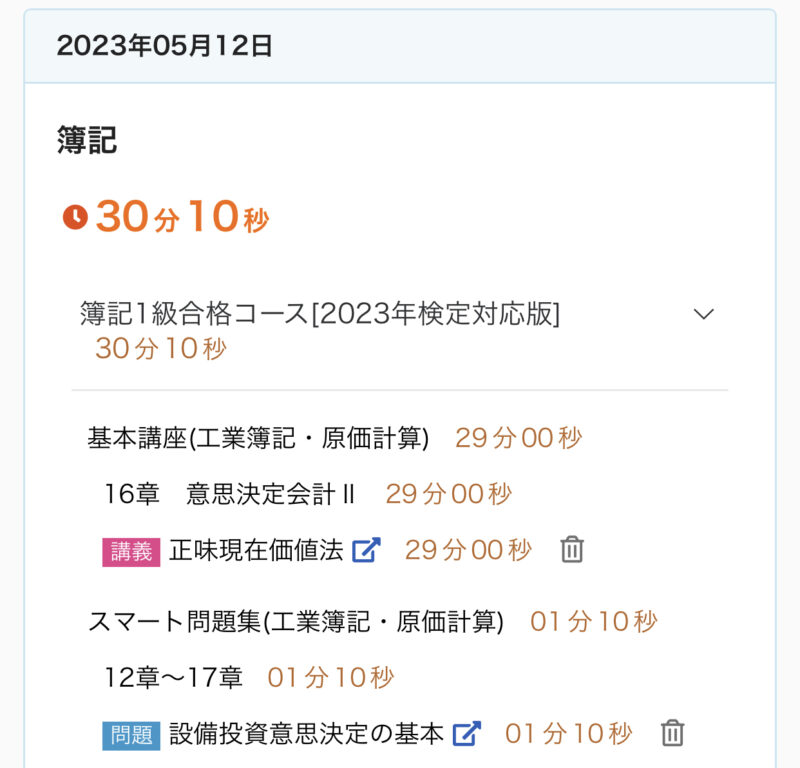800x768 pixels.
Task: Click the 簿記 subject heading
Action: pyautogui.click(x=87, y=141)
